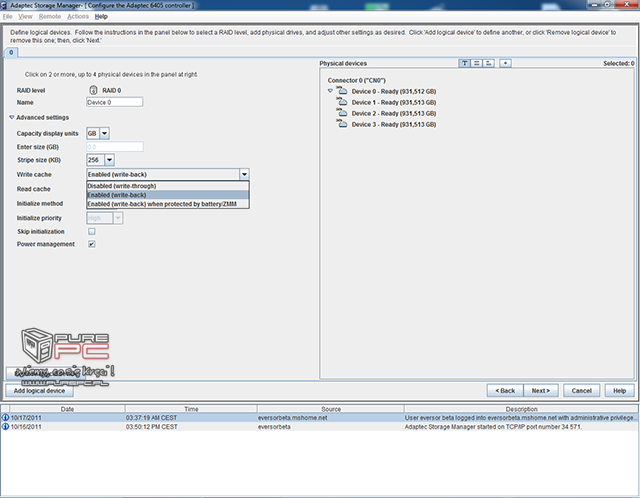This screenshot has width=640, height=498.
Task: Sort event log by Time column
Action: [191, 409]
